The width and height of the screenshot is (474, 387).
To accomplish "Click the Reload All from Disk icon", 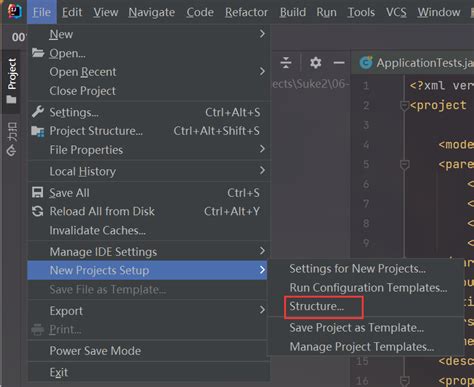I will 38,211.
